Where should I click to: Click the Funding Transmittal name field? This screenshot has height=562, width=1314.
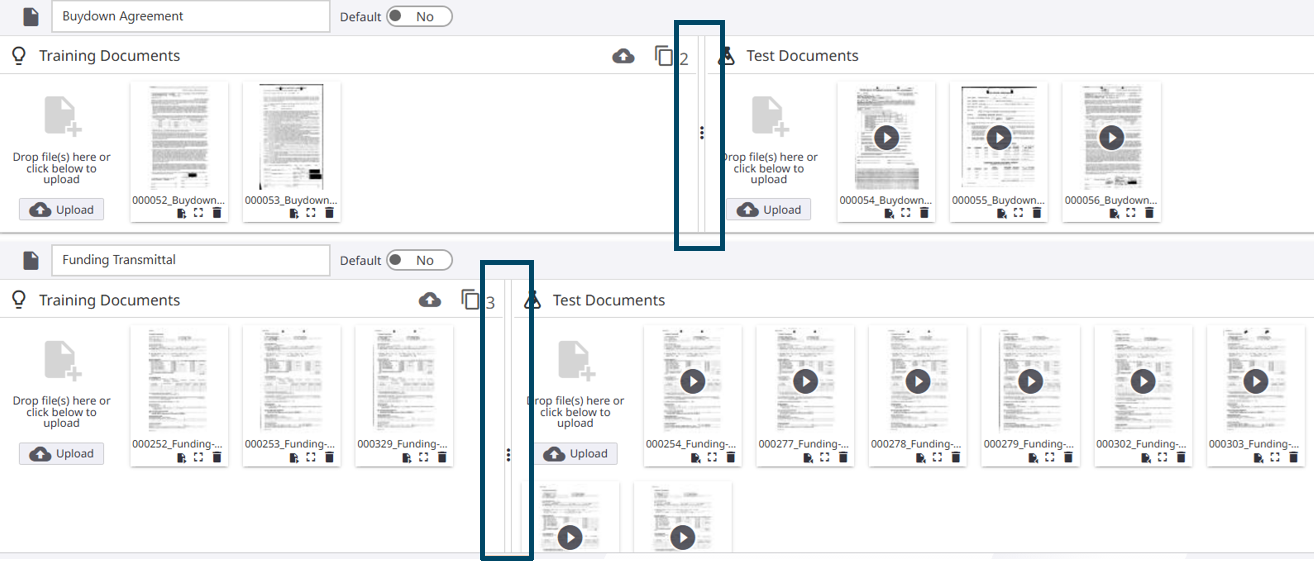[x=190, y=260]
